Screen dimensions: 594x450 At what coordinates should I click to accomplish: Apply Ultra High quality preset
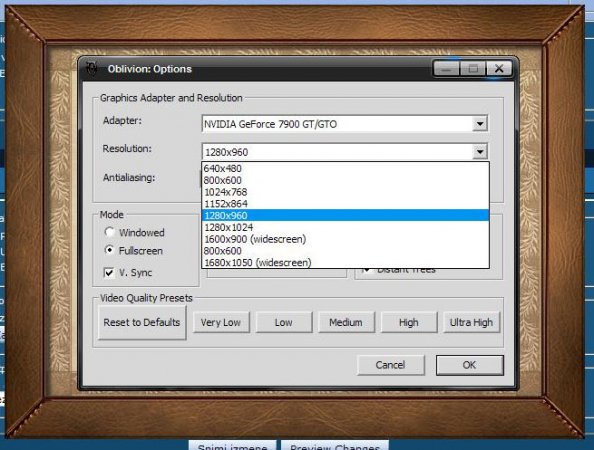471,322
